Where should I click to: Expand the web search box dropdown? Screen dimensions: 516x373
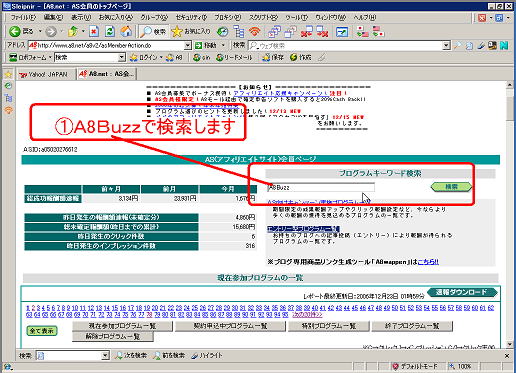[446, 46]
